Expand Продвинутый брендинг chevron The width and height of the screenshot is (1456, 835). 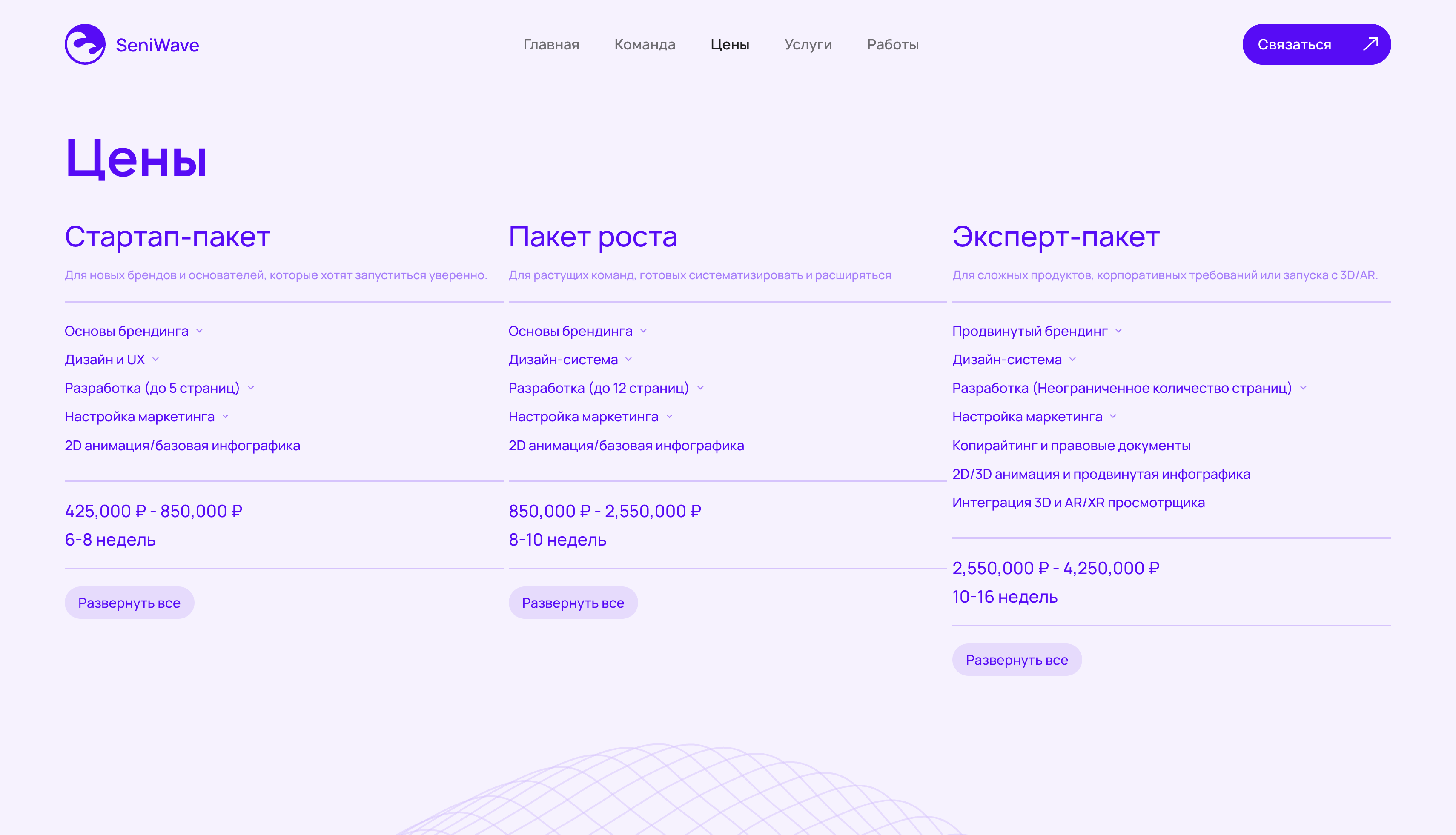1119,331
